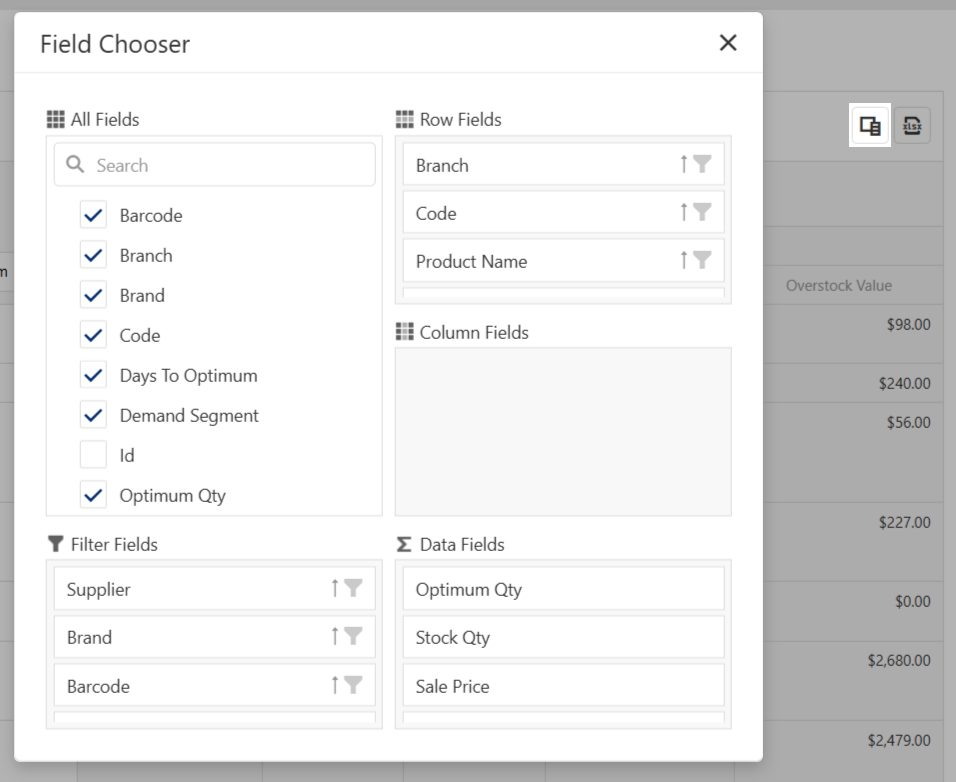Uncheck the Barcode field checkbox
This screenshot has height=782, width=956.
pos(93,215)
